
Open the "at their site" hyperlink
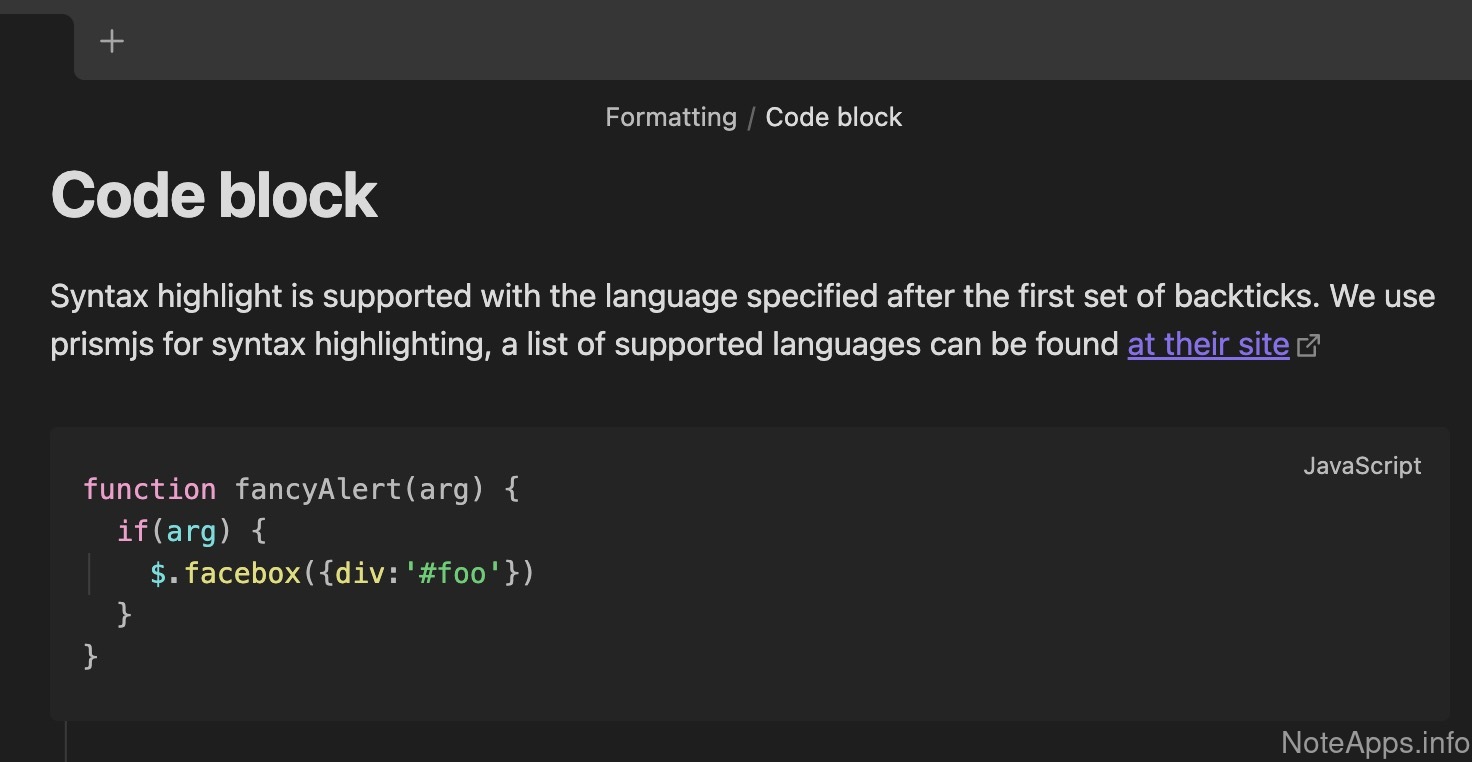[x=1208, y=344]
